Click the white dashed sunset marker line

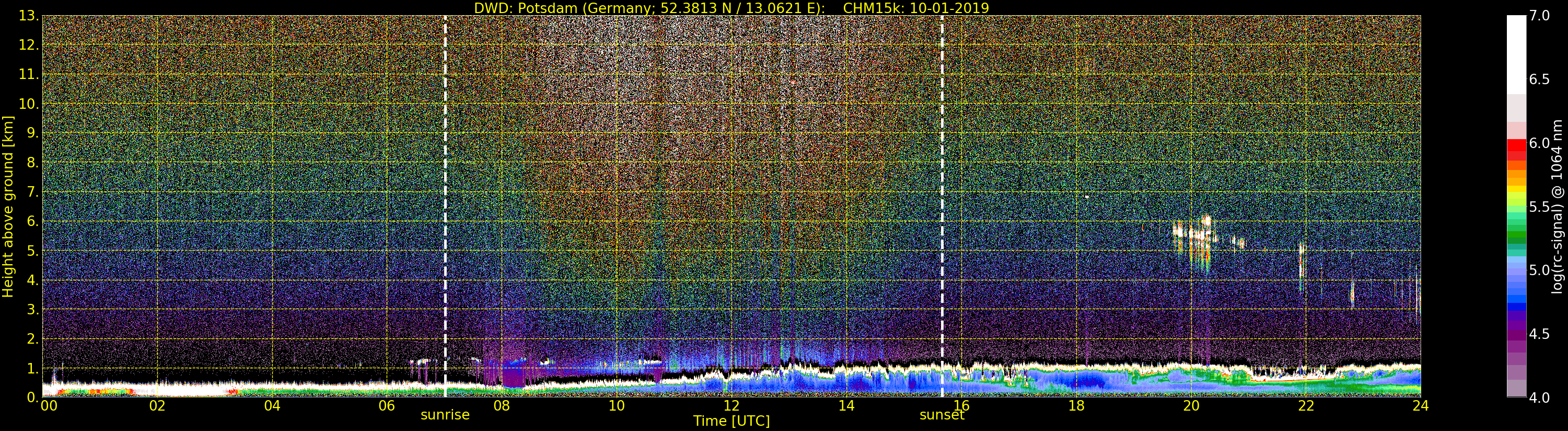942,206
